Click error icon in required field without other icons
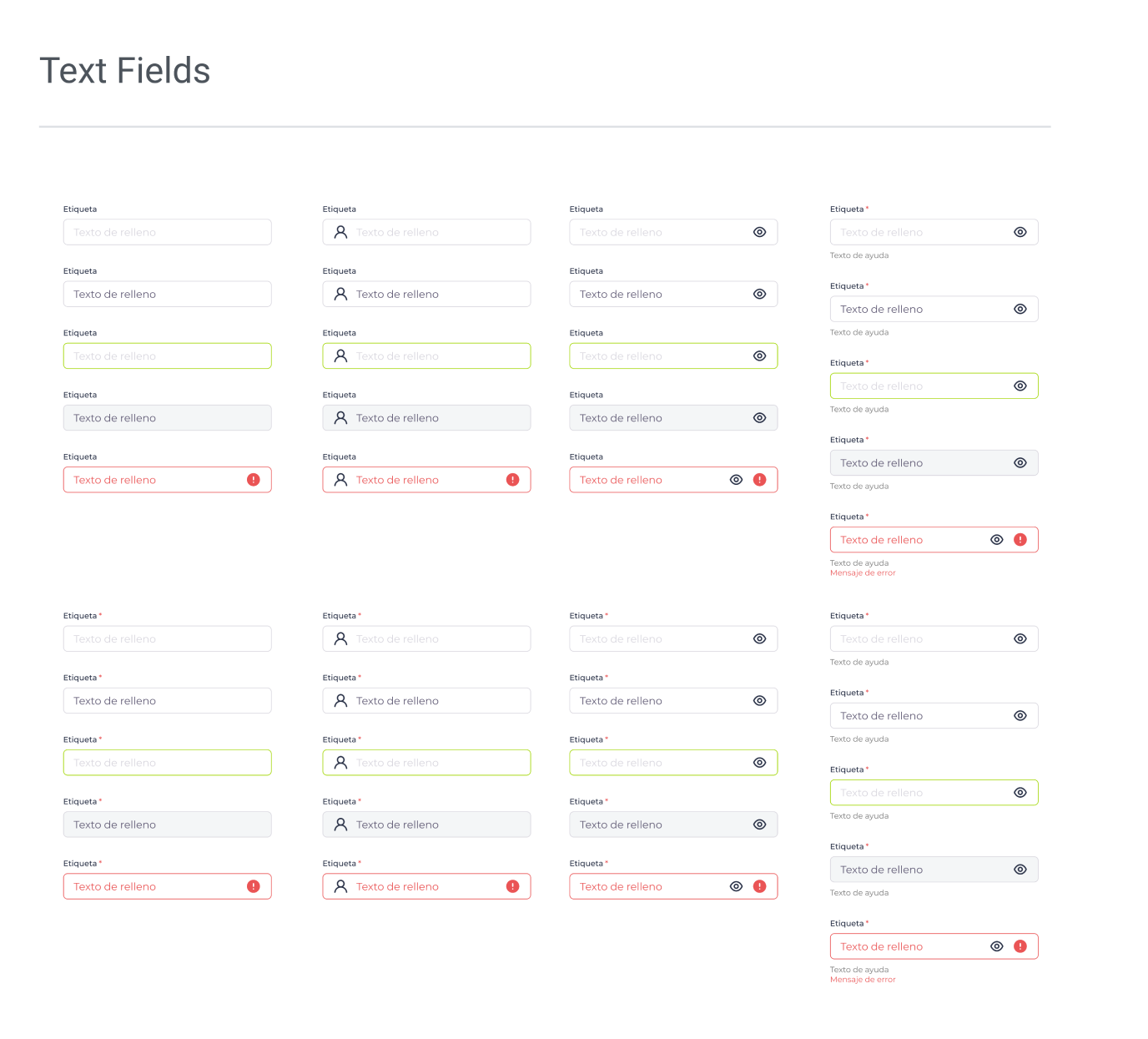 [x=254, y=886]
